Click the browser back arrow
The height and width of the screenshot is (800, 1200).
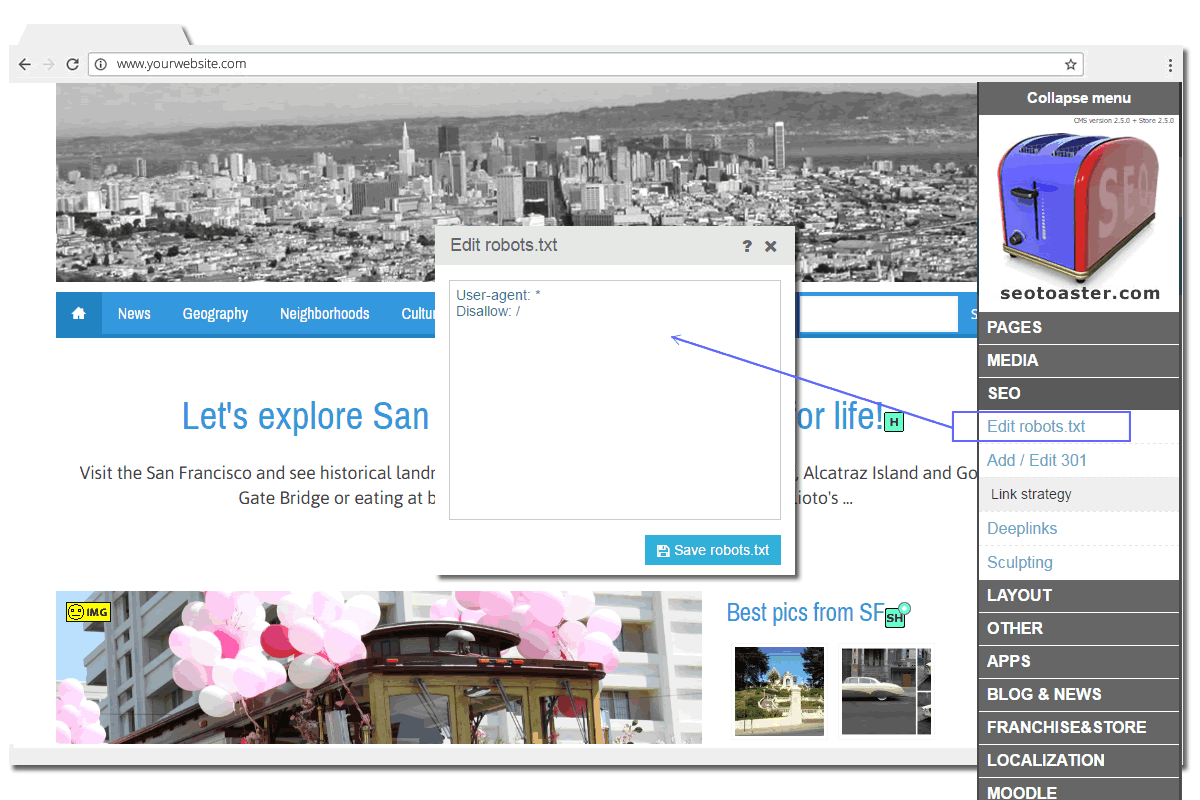coord(25,64)
